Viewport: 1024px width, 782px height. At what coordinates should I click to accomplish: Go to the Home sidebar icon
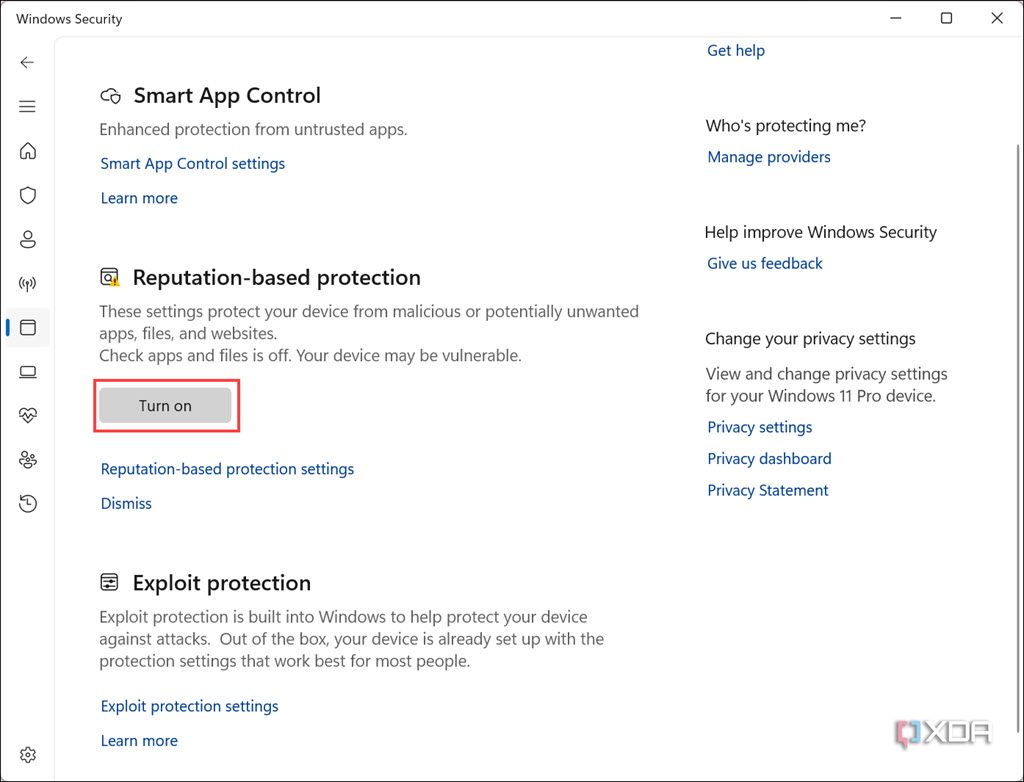28,151
